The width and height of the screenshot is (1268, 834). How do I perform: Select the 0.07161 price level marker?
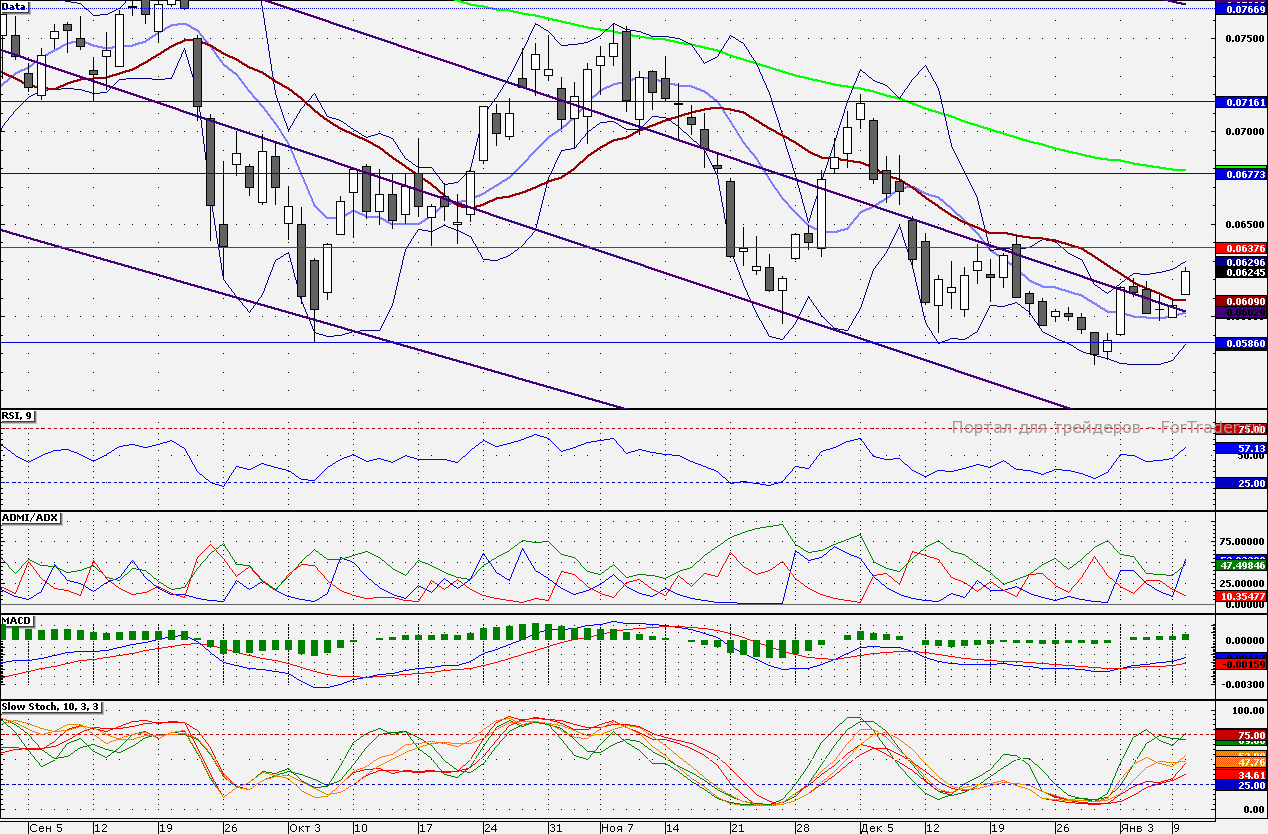pos(1240,102)
